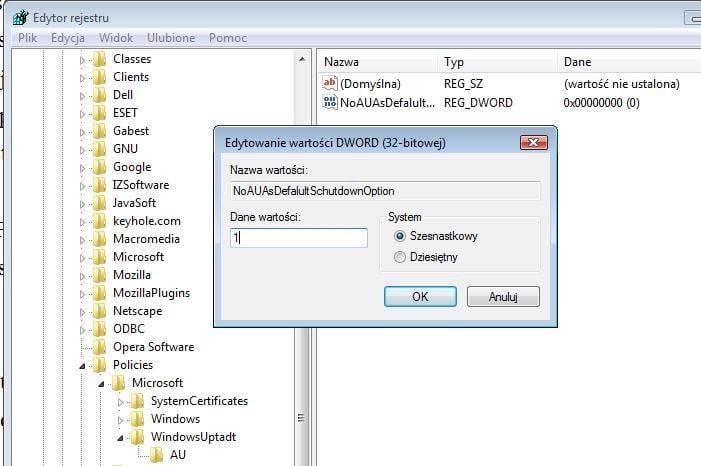
Task: Click the Nazwa wartości name field
Action: tap(385, 191)
